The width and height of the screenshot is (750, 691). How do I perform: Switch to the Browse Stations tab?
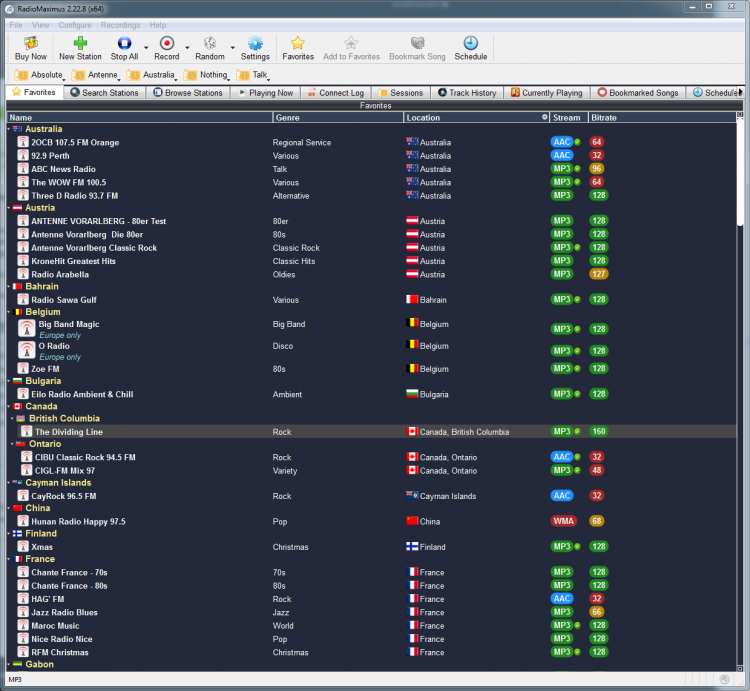tap(188, 93)
